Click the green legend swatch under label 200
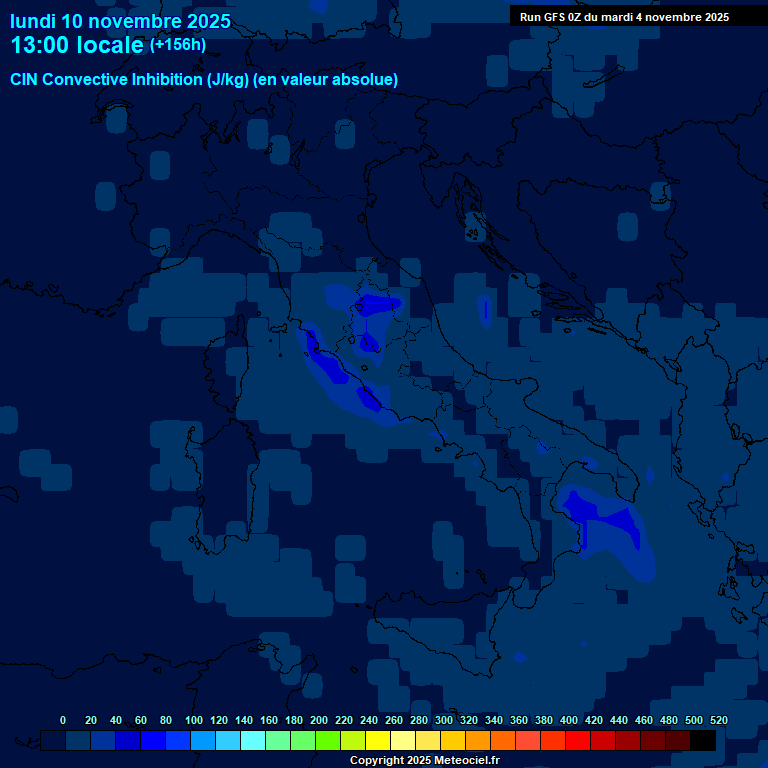Image resolution: width=768 pixels, height=768 pixels. (x=329, y=740)
